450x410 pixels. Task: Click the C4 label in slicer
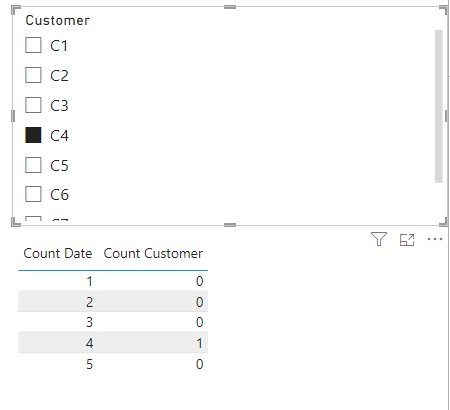(59, 136)
